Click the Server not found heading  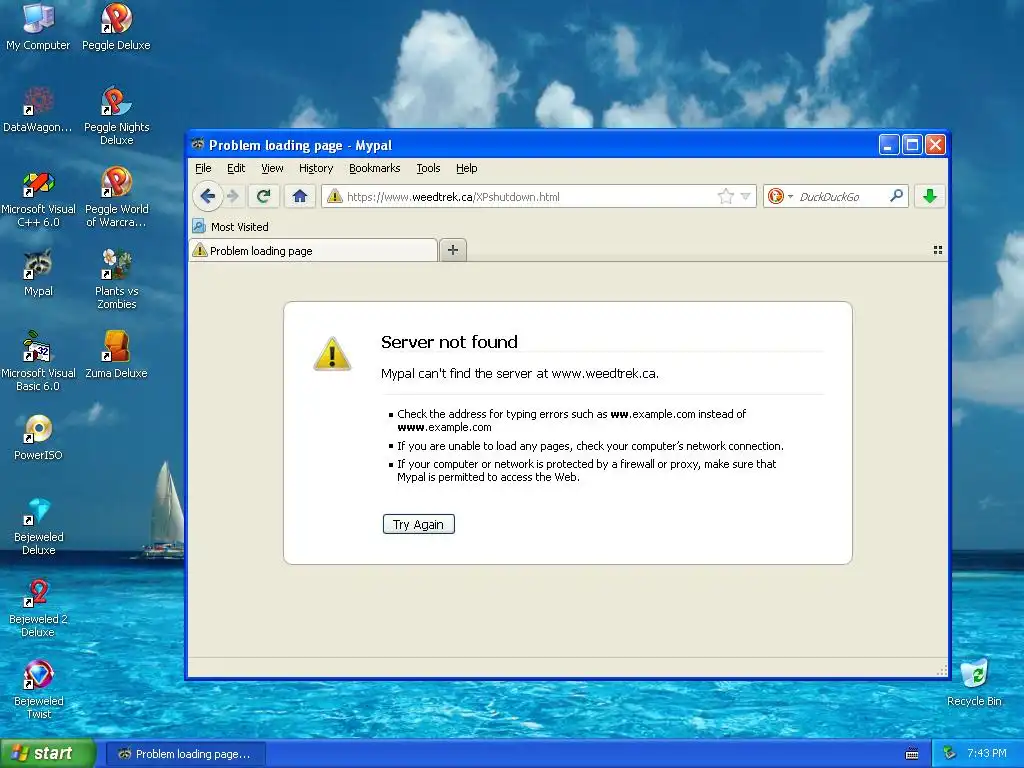point(449,342)
